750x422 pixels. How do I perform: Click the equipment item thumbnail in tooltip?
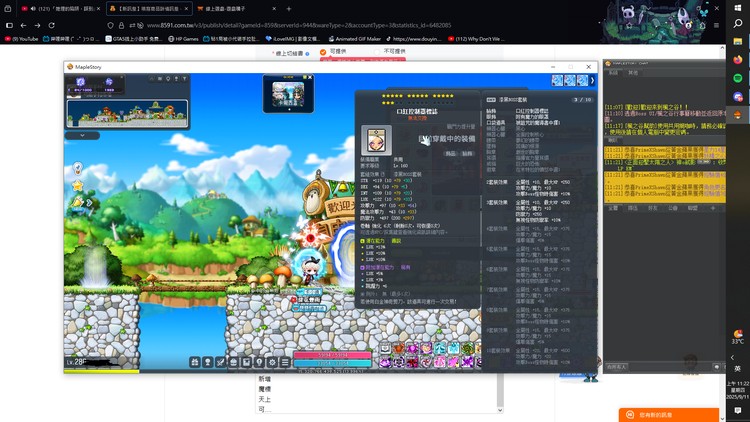pyautogui.click(x=376, y=140)
